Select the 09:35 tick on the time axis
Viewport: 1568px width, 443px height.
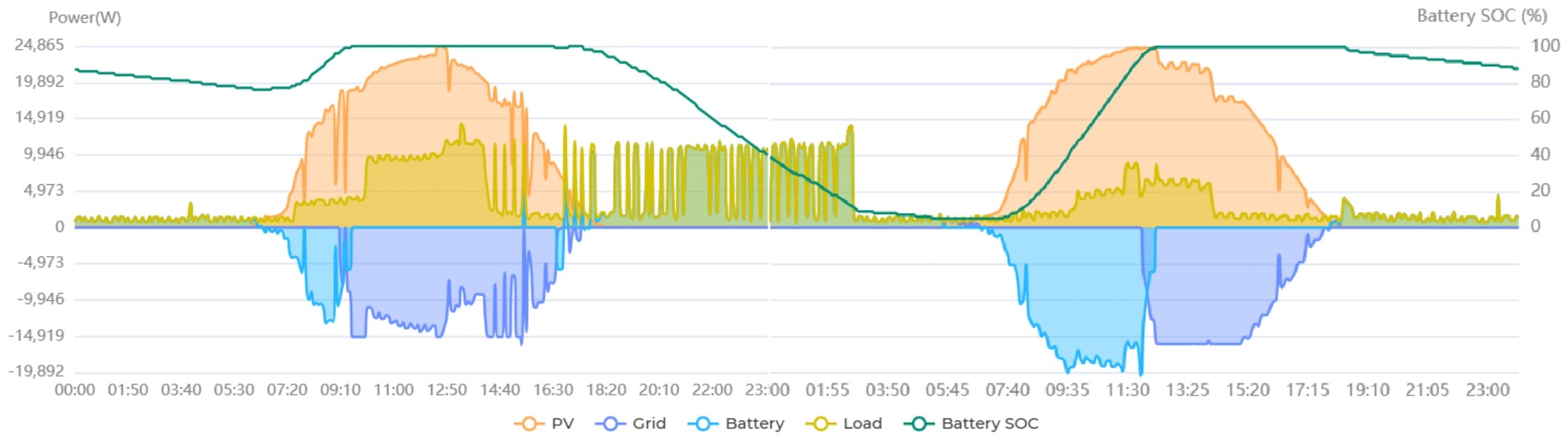click(x=1066, y=390)
